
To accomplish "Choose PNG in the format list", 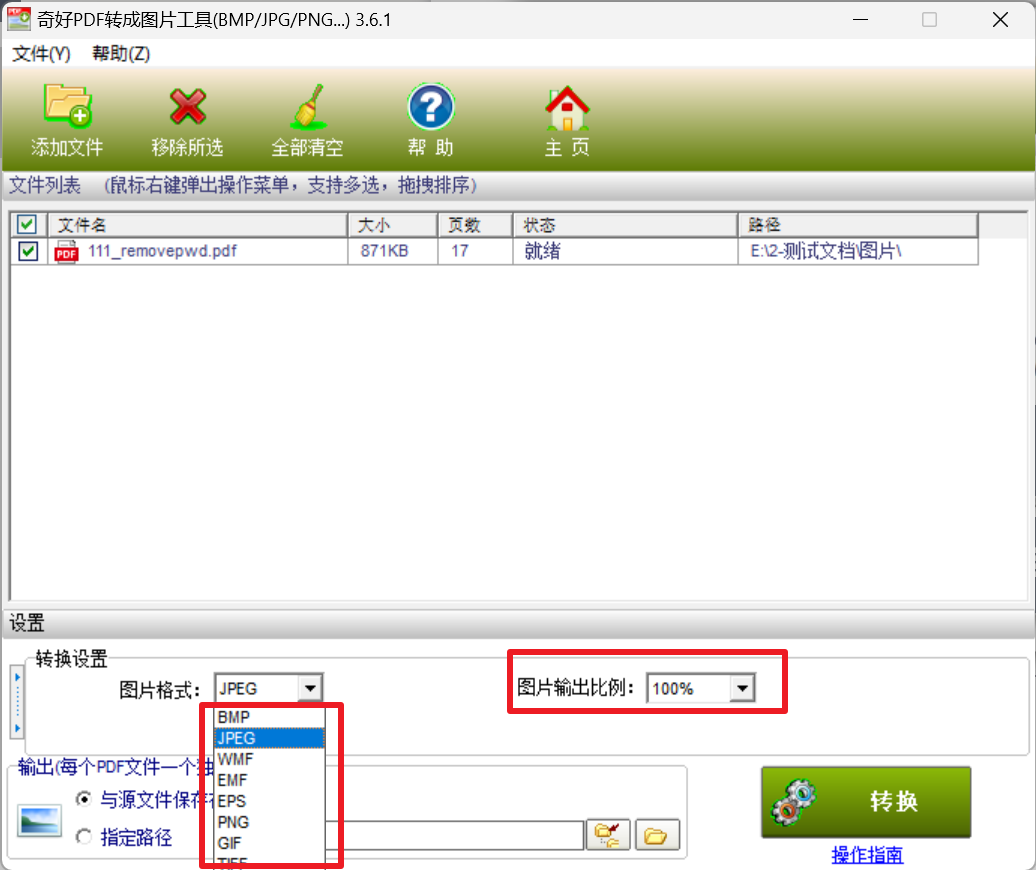I will (x=270, y=822).
